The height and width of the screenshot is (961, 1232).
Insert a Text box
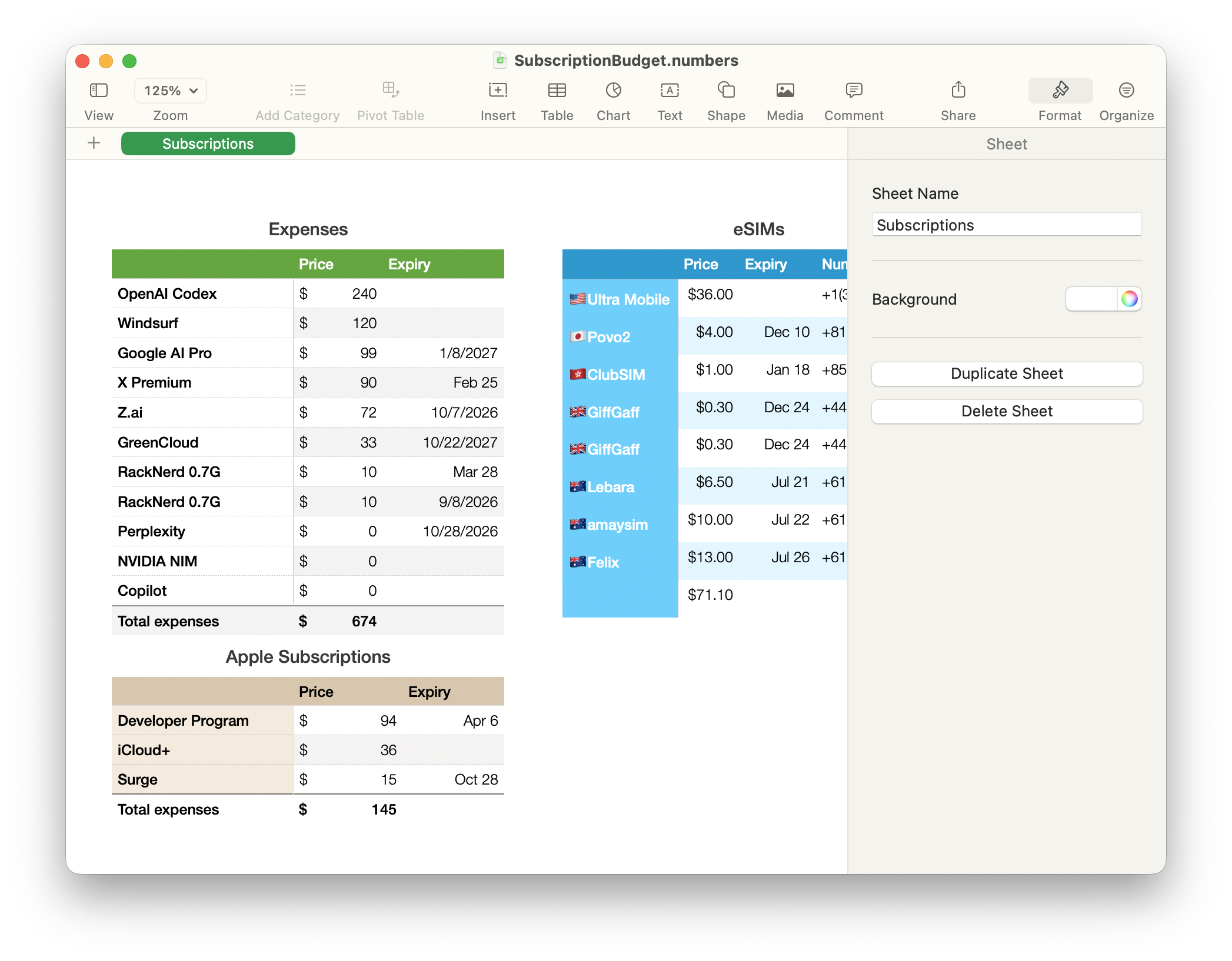670,91
